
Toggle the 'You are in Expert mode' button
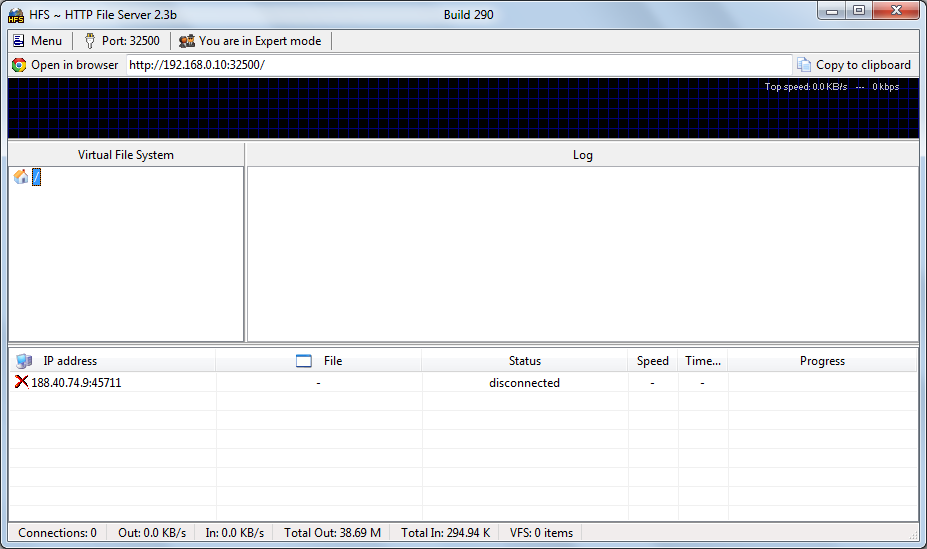251,41
